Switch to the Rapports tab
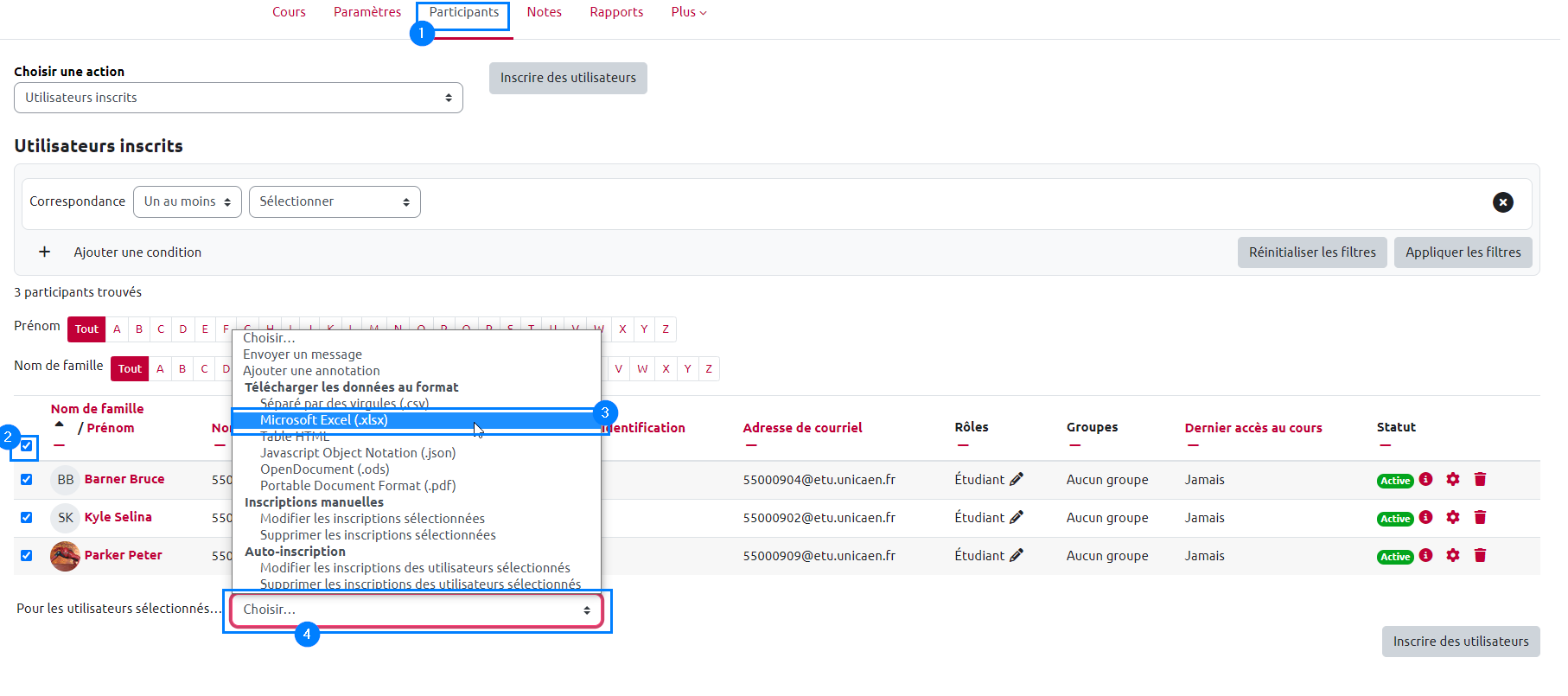 click(x=615, y=12)
